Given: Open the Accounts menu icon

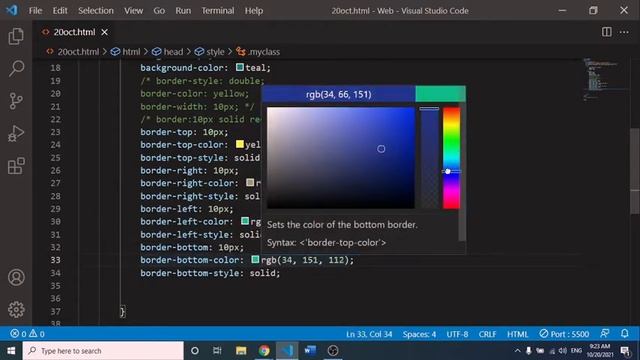Looking at the screenshot, I should pos(16,278).
